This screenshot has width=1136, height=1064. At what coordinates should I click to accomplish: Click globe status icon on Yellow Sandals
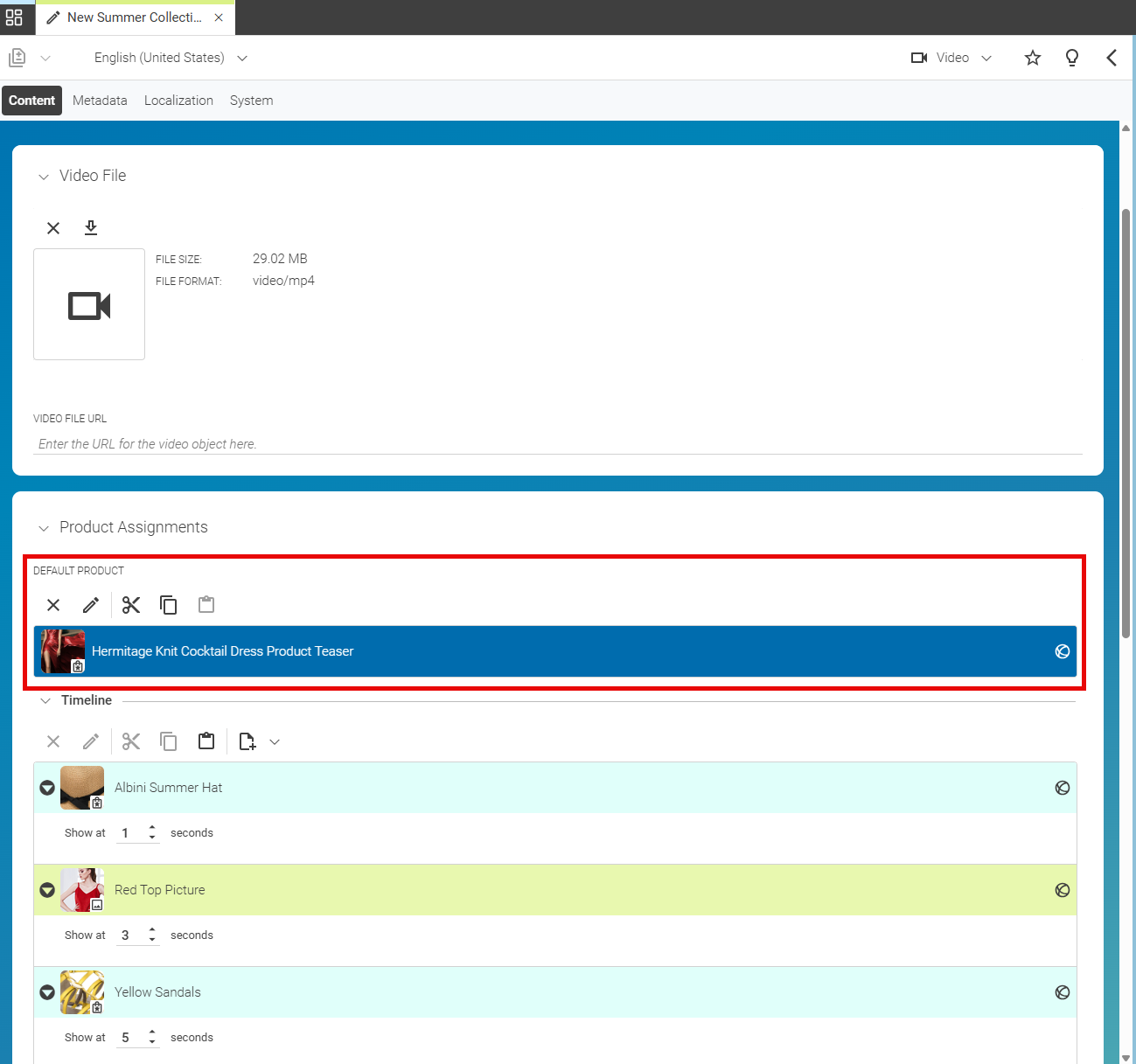point(1063,992)
